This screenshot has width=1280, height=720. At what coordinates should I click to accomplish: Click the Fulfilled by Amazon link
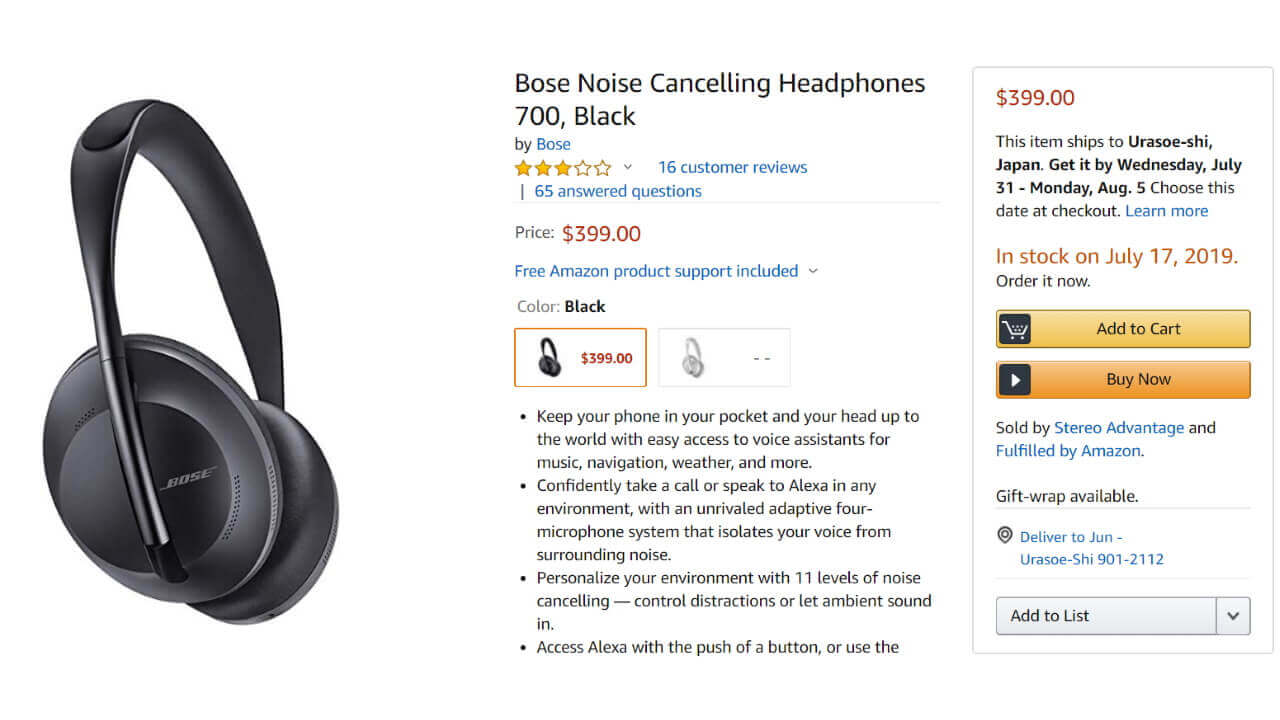(1068, 451)
